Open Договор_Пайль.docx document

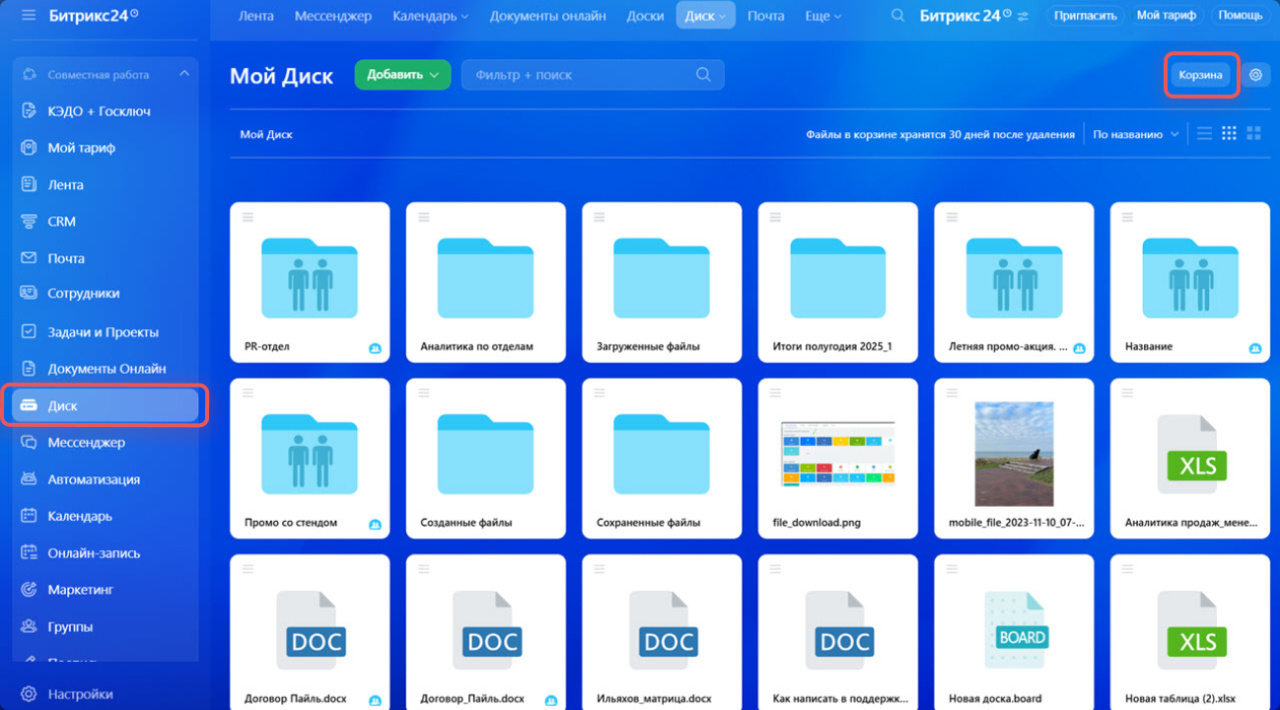[x=486, y=632]
